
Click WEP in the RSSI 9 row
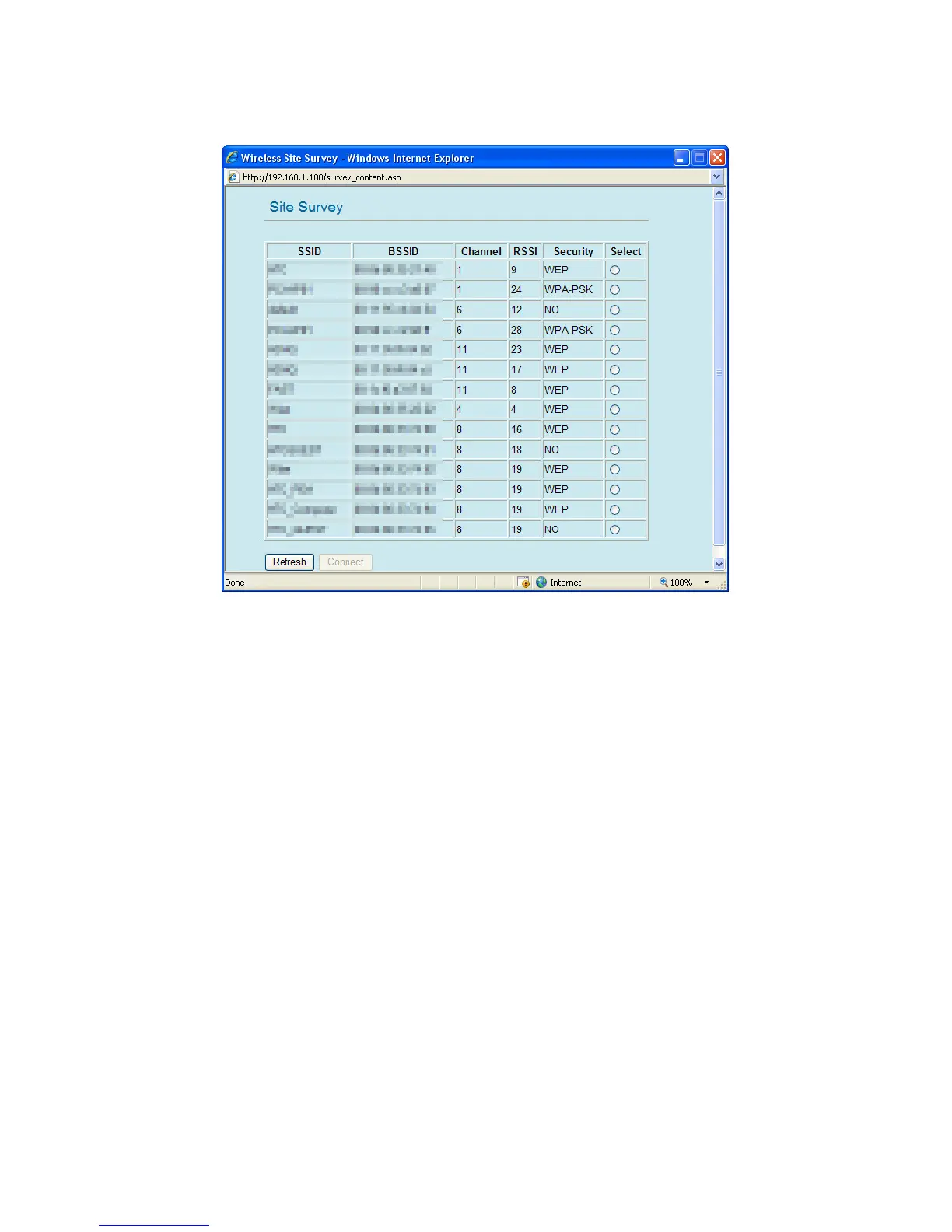click(556, 270)
